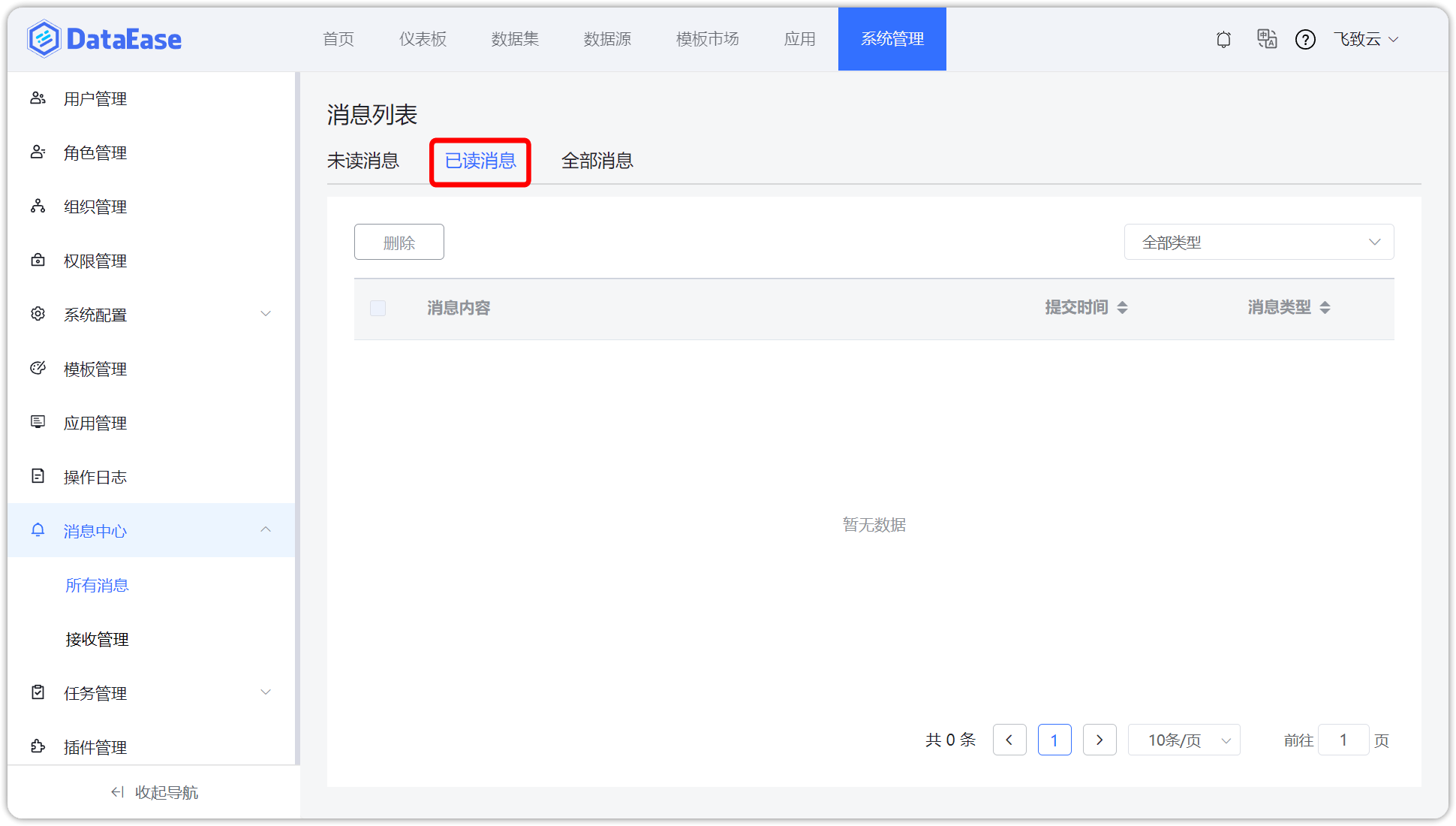This screenshot has width=1456, height=826.
Task: Click page number 1 button
Action: (x=1054, y=740)
